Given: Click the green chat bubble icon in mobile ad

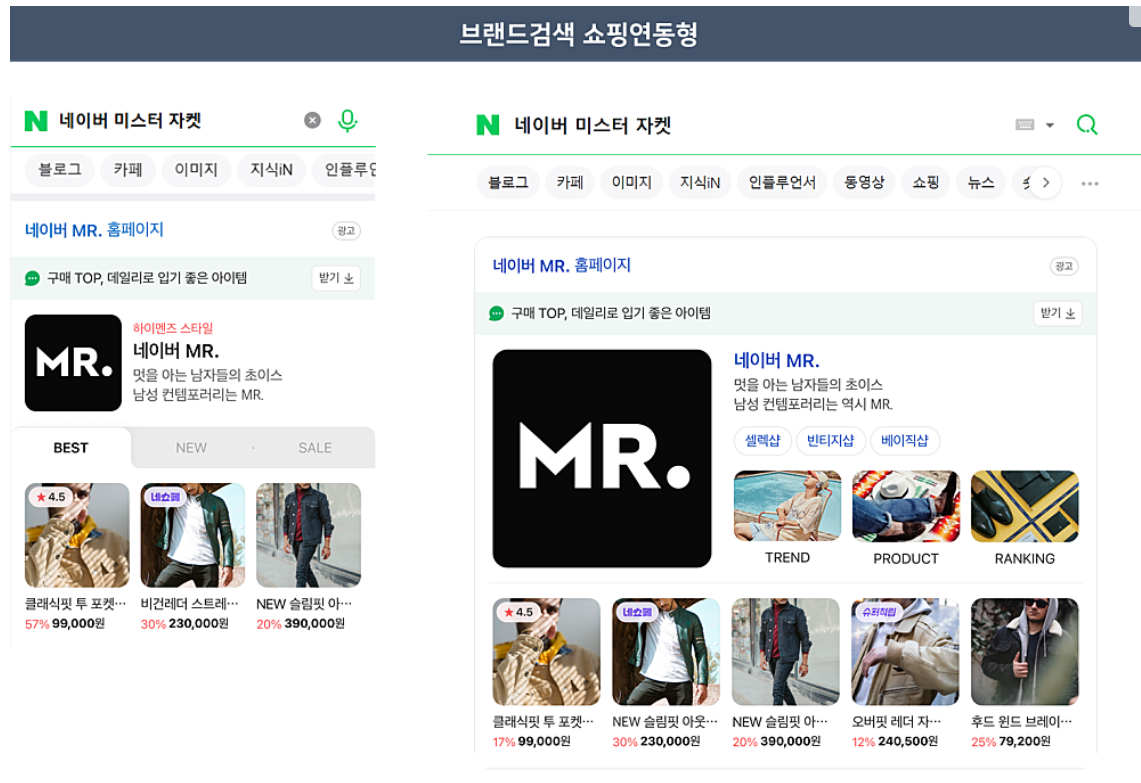Looking at the screenshot, I should click(32, 278).
